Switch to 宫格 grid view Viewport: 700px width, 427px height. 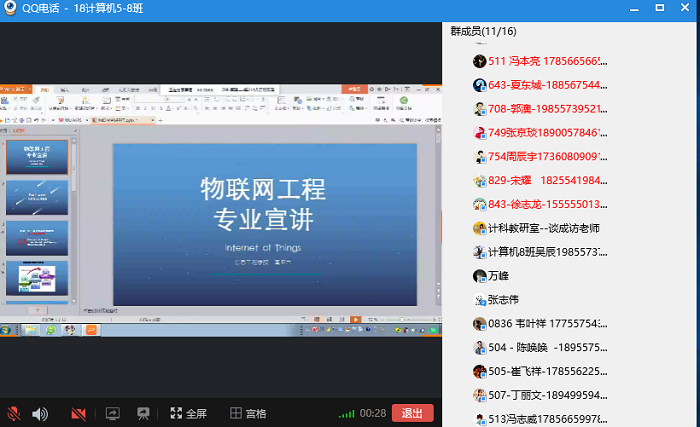[x=248, y=413]
